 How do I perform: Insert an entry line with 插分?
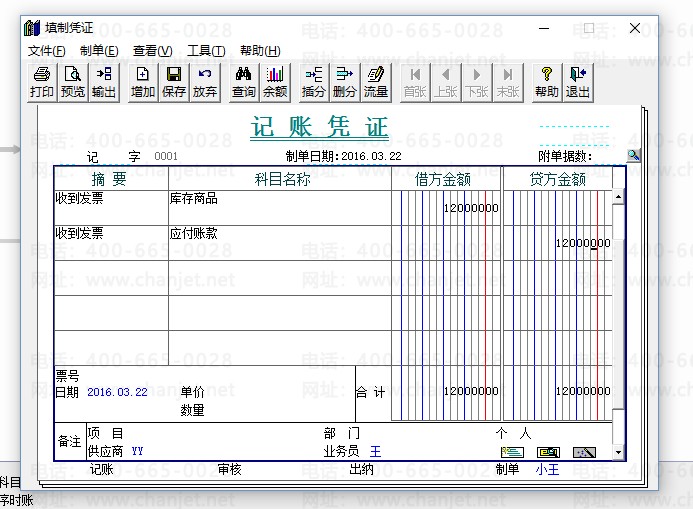click(314, 82)
